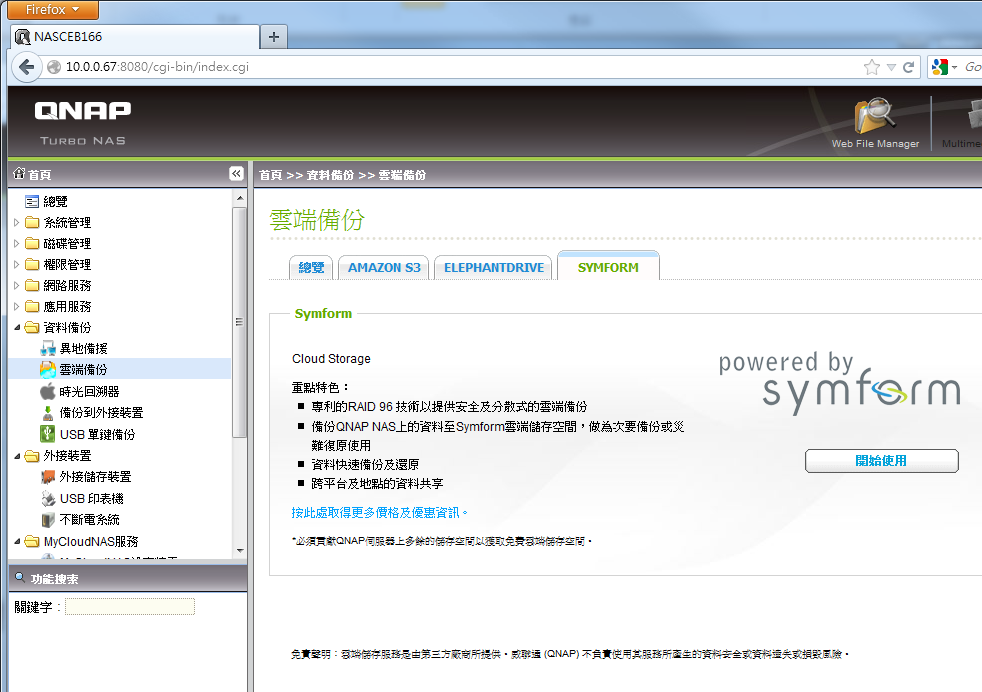Click the 關鍵字 keyword search field

point(130,606)
